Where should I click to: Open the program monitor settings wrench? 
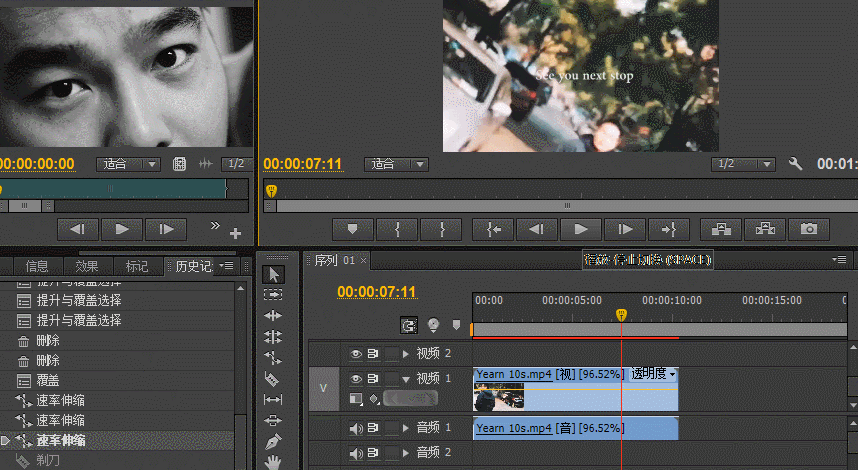point(796,164)
